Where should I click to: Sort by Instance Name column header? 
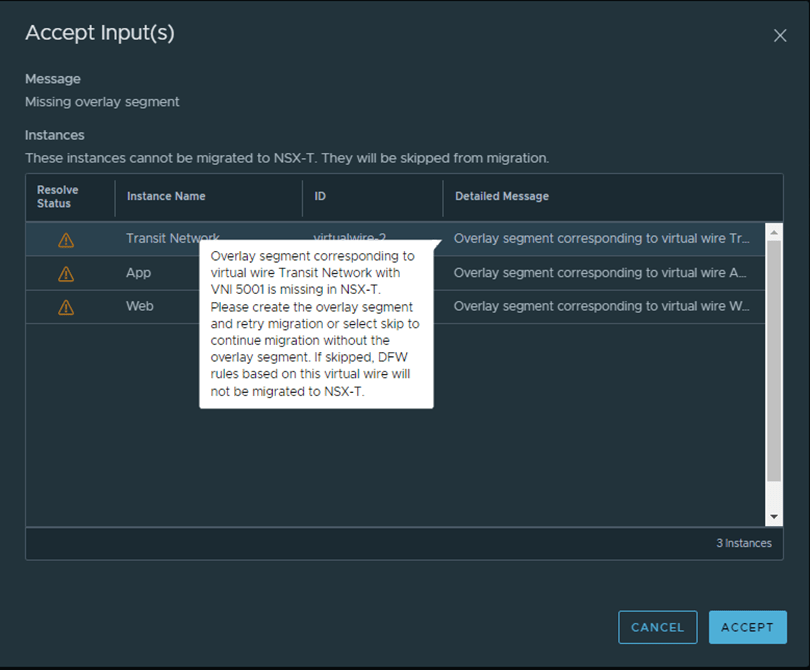(166, 197)
